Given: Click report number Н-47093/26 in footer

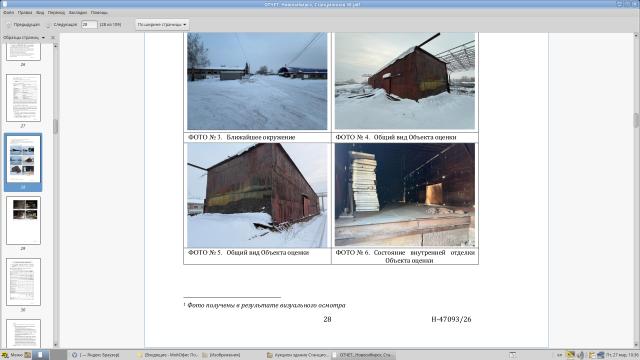Looking at the screenshot, I should pos(451,319).
